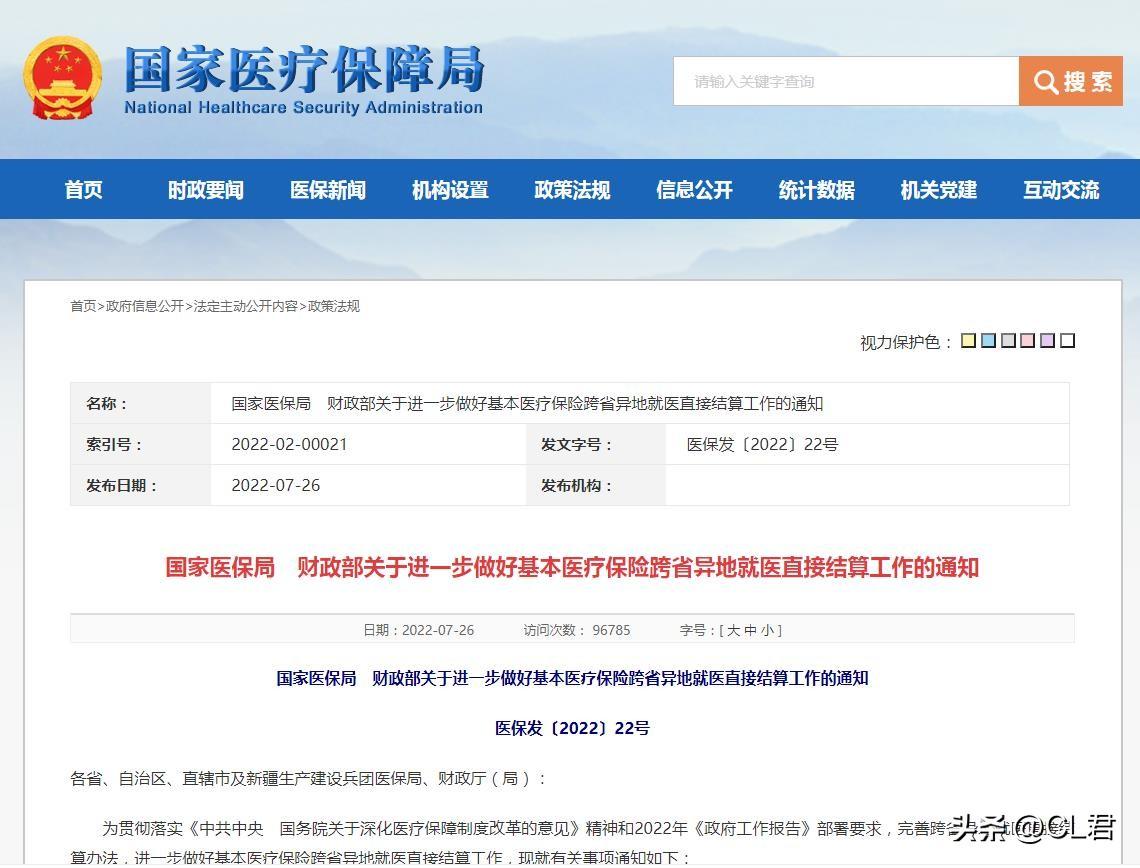Select the pink eye-protection color swatch
Viewport: 1140px width, 868px height.
[x=1027, y=340]
